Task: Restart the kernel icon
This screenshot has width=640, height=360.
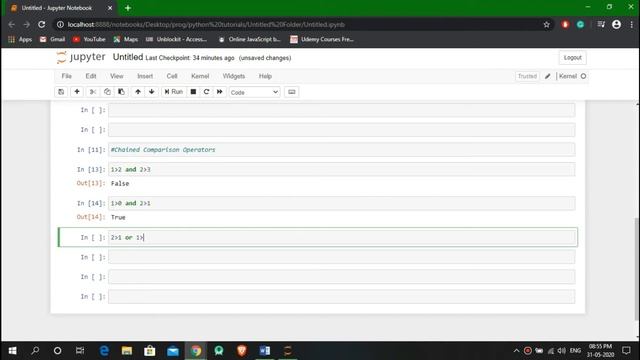Action: coord(207,92)
